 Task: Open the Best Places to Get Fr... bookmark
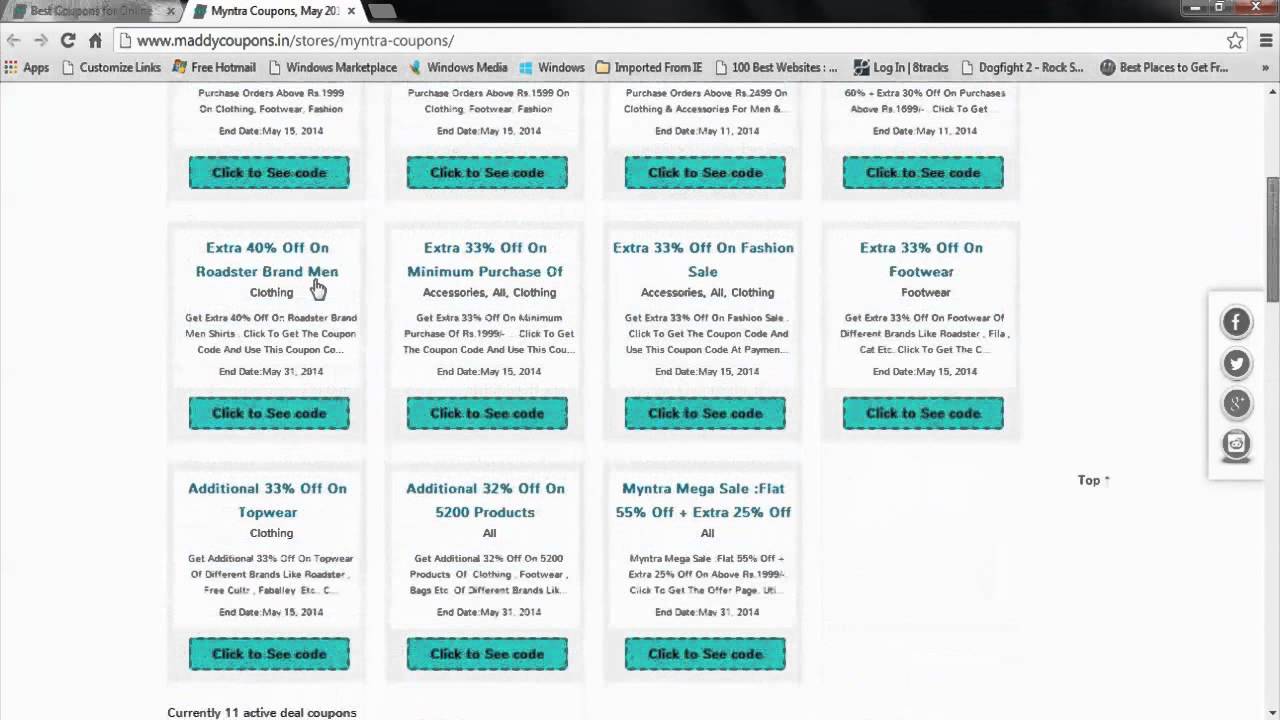pyautogui.click(x=1164, y=67)
